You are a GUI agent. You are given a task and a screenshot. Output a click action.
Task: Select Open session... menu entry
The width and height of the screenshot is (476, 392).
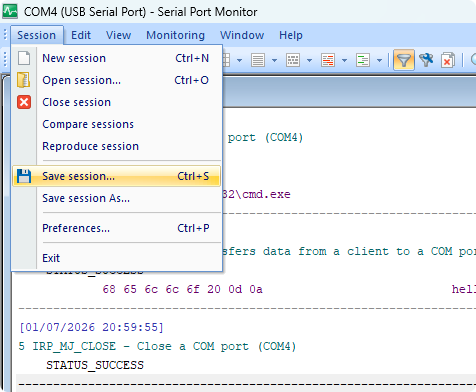click(x=116, y=80)
